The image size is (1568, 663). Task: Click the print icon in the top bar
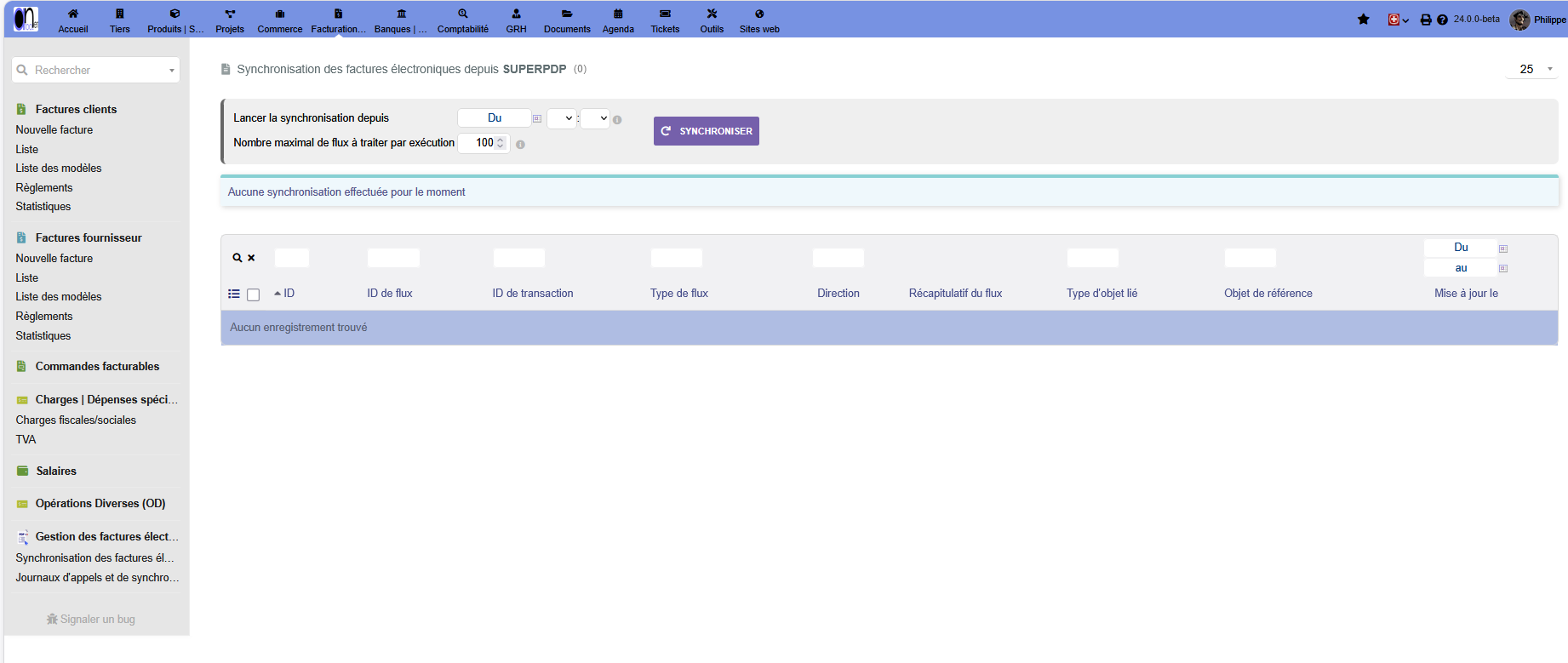point(1426,20)
